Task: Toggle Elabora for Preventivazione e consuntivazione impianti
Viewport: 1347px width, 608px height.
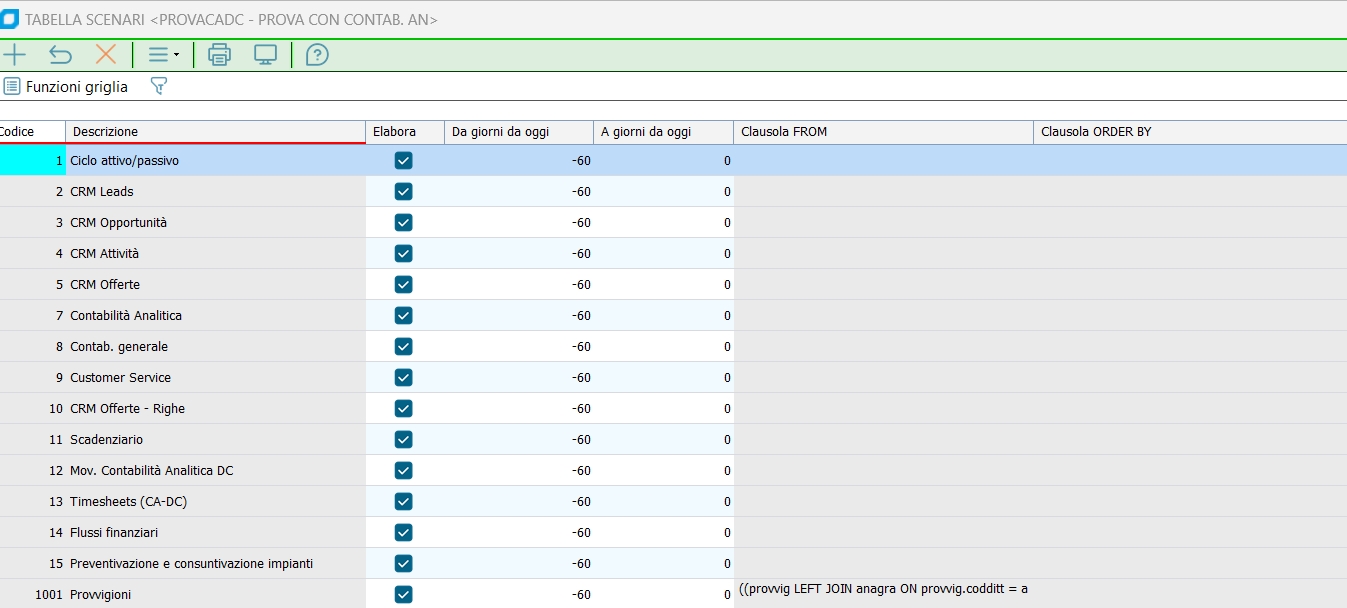Action: coord(404,563)
